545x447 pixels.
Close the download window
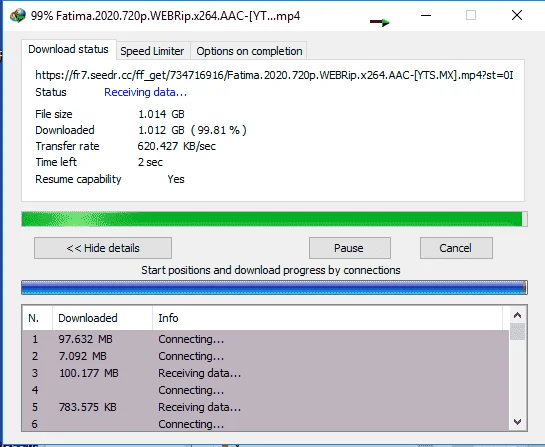[517, 15]
